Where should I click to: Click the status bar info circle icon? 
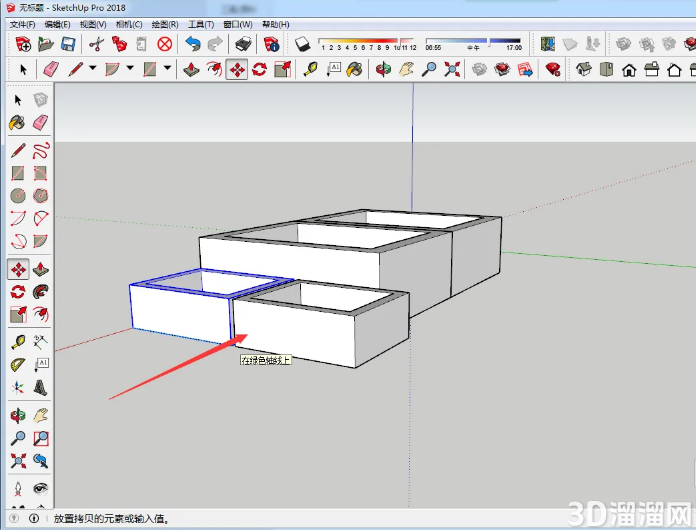[34, 518]
